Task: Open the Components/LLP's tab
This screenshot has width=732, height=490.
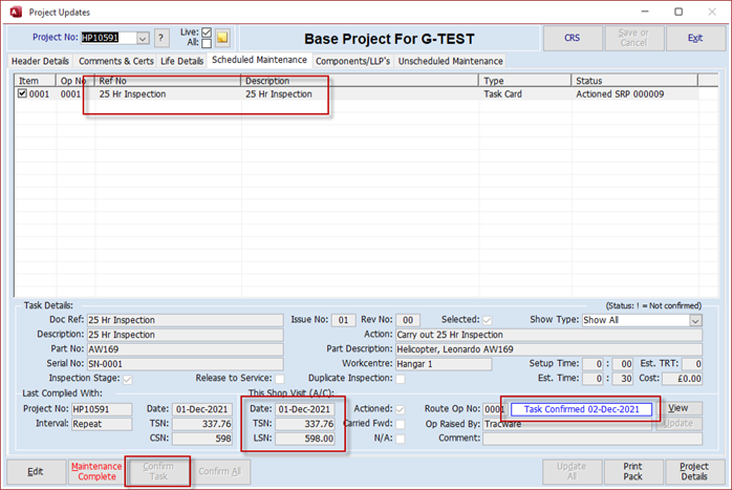Action: point(352,61)
